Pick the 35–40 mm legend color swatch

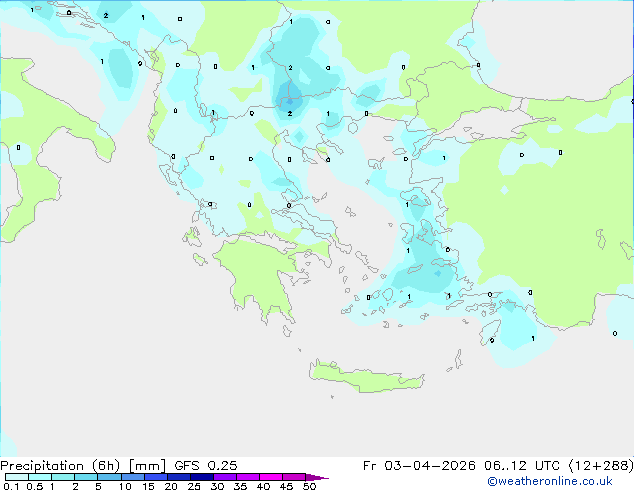(247, 477)
